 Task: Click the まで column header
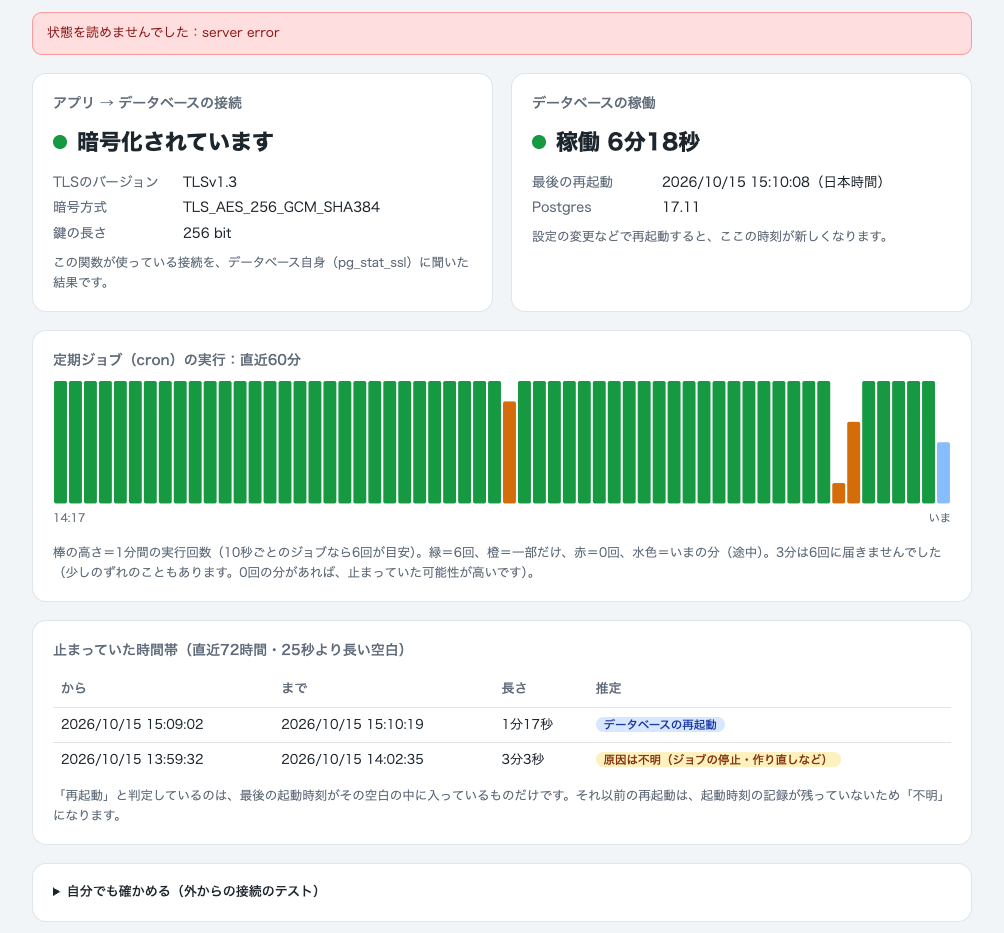coord(294,688)
